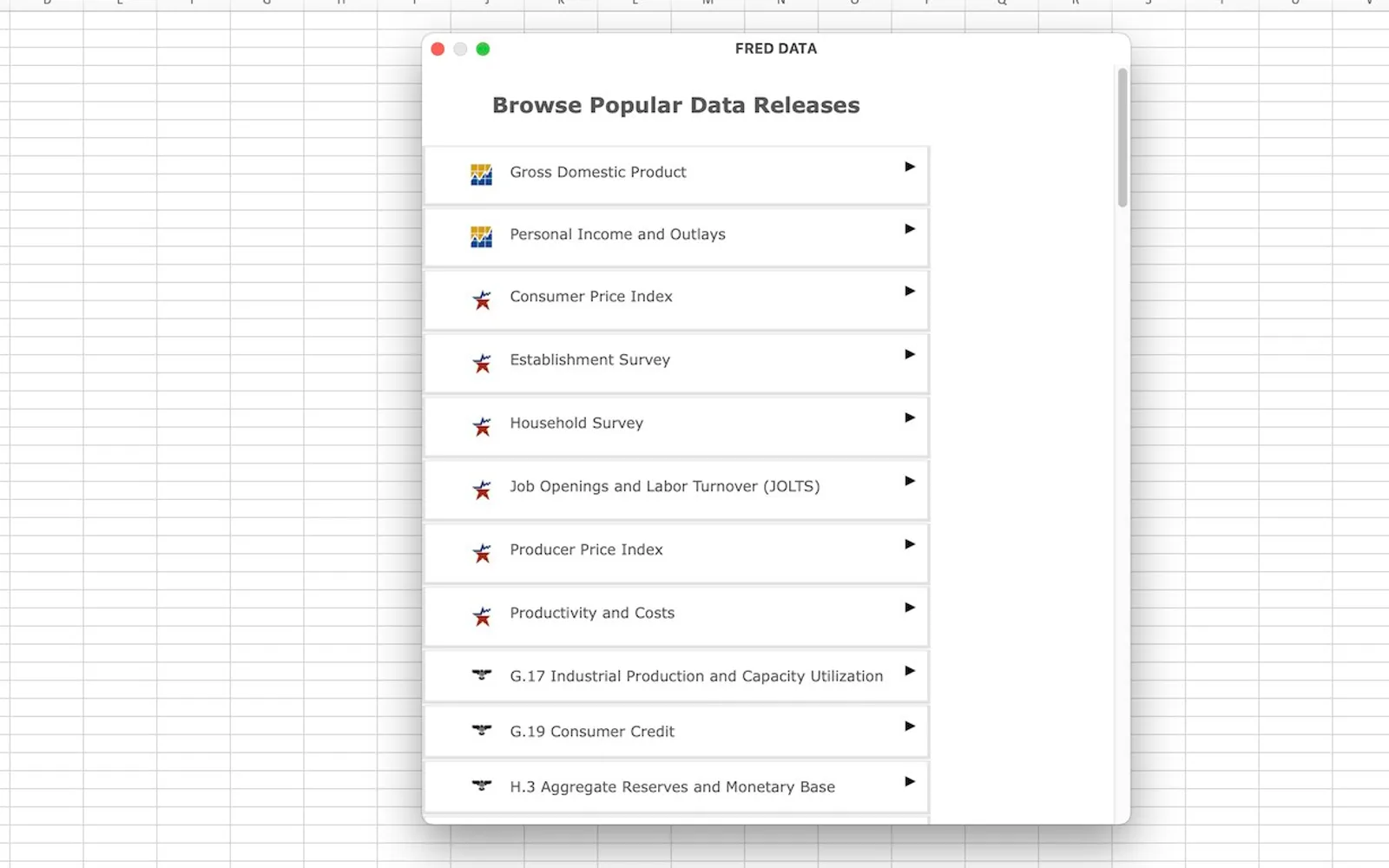The height and width of the screenshot is (868, 1389).
Task: Expand the Establishment Survey arrow
Action: (910, 354)
